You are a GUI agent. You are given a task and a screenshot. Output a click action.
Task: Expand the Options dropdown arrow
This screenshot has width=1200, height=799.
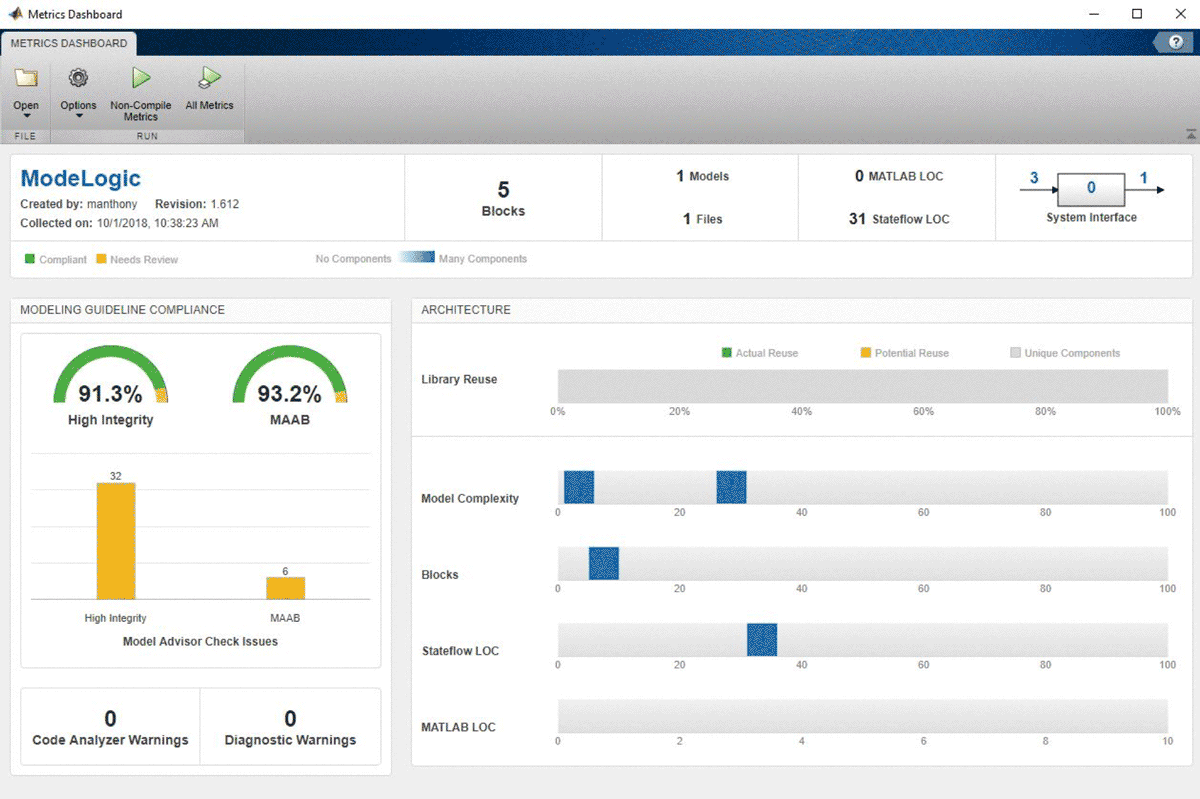coord(78,117)
